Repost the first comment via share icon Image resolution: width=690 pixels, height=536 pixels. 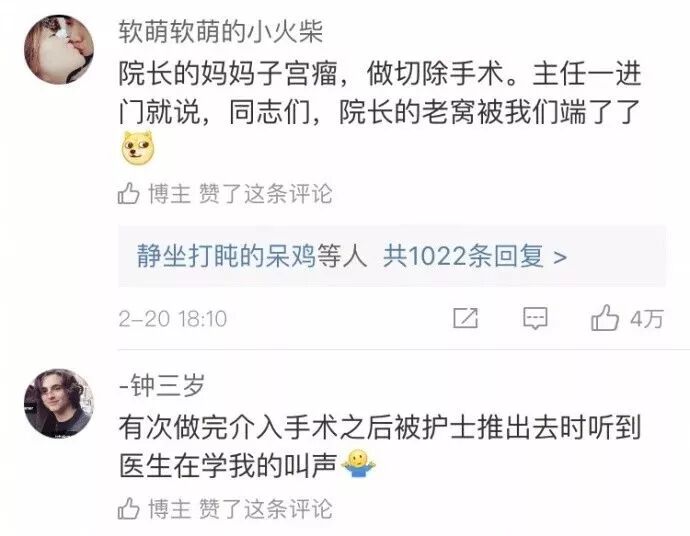tap(466, 318)
